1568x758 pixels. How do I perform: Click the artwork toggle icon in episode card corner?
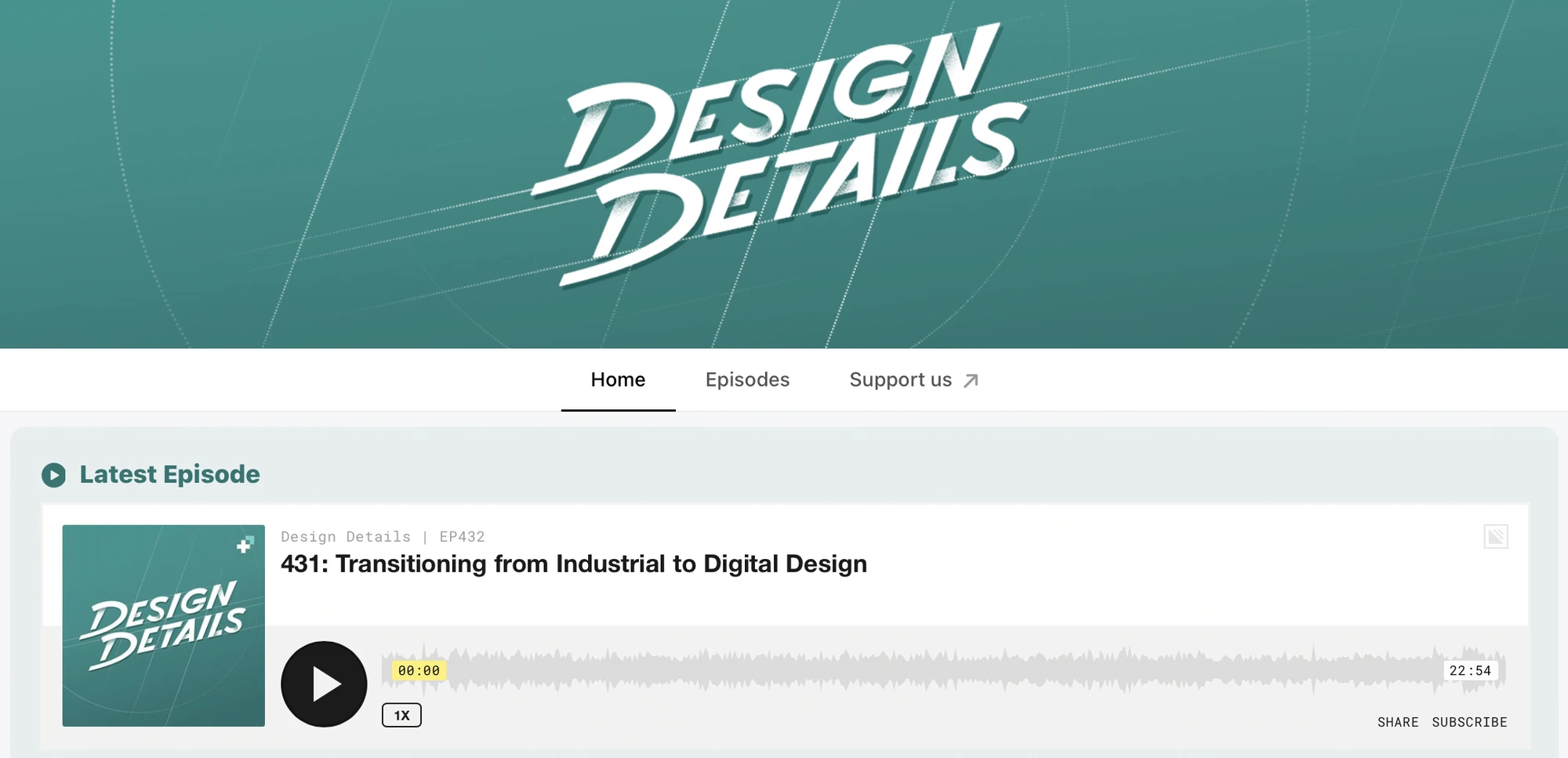click(x=1494, y=538)
